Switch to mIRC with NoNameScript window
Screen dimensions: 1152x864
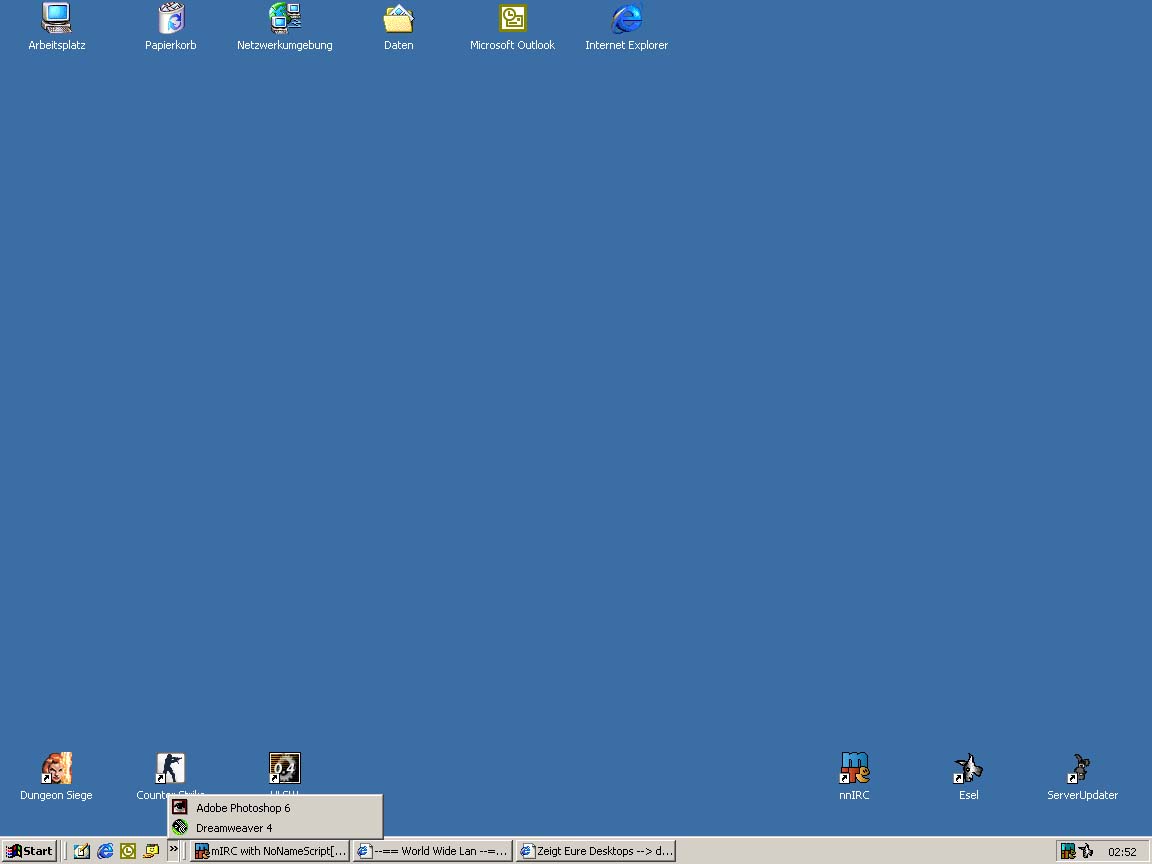(x=270, y=851)
